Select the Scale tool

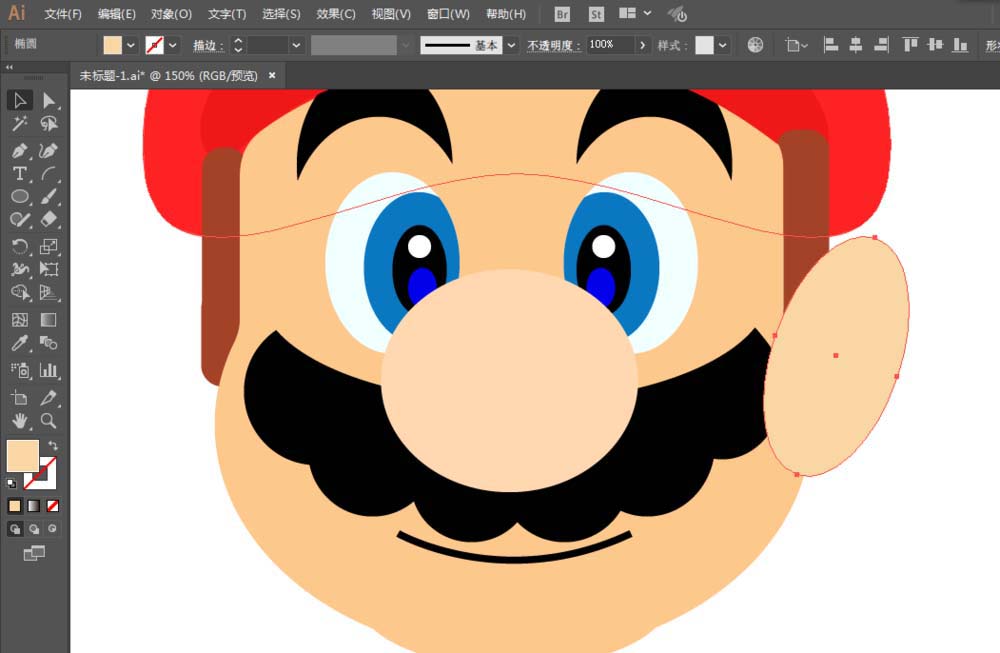click(48, 246)
